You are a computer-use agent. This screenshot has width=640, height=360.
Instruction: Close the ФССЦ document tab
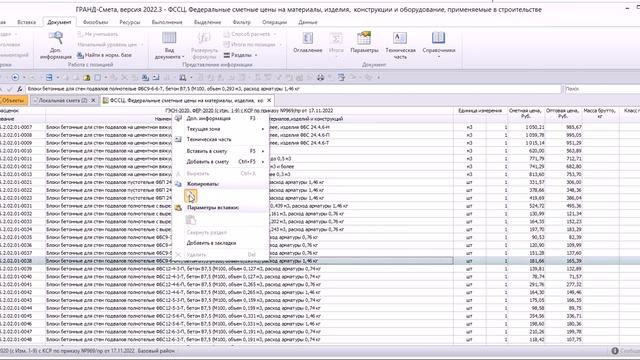[269, 100]
